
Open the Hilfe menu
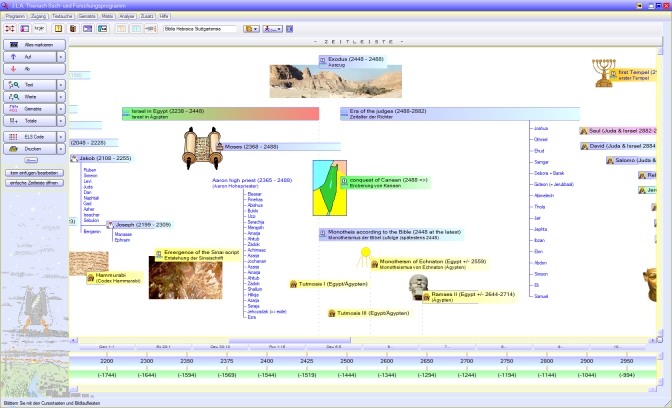tap(164, 16)
